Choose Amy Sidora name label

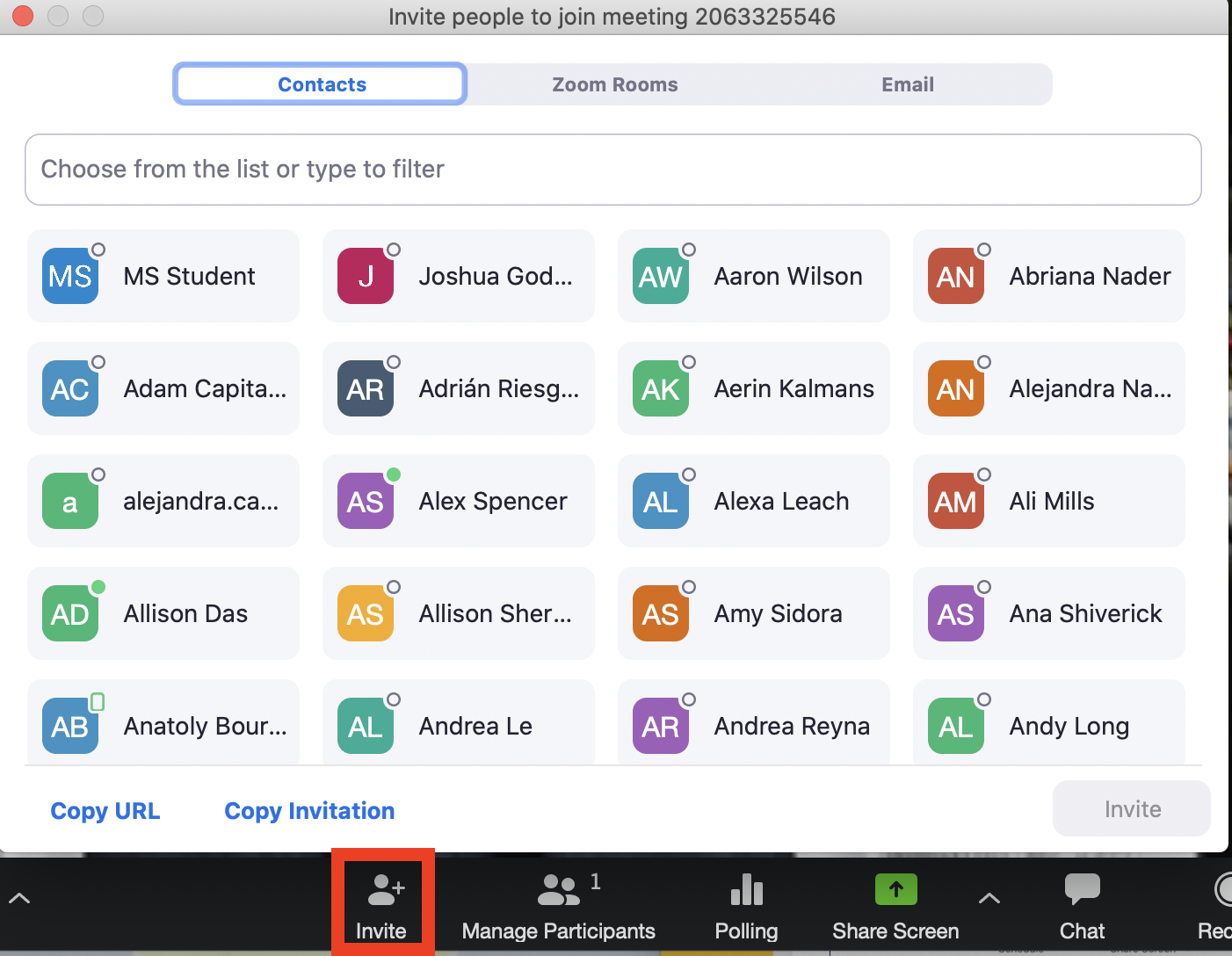click(x=778, y=613)
